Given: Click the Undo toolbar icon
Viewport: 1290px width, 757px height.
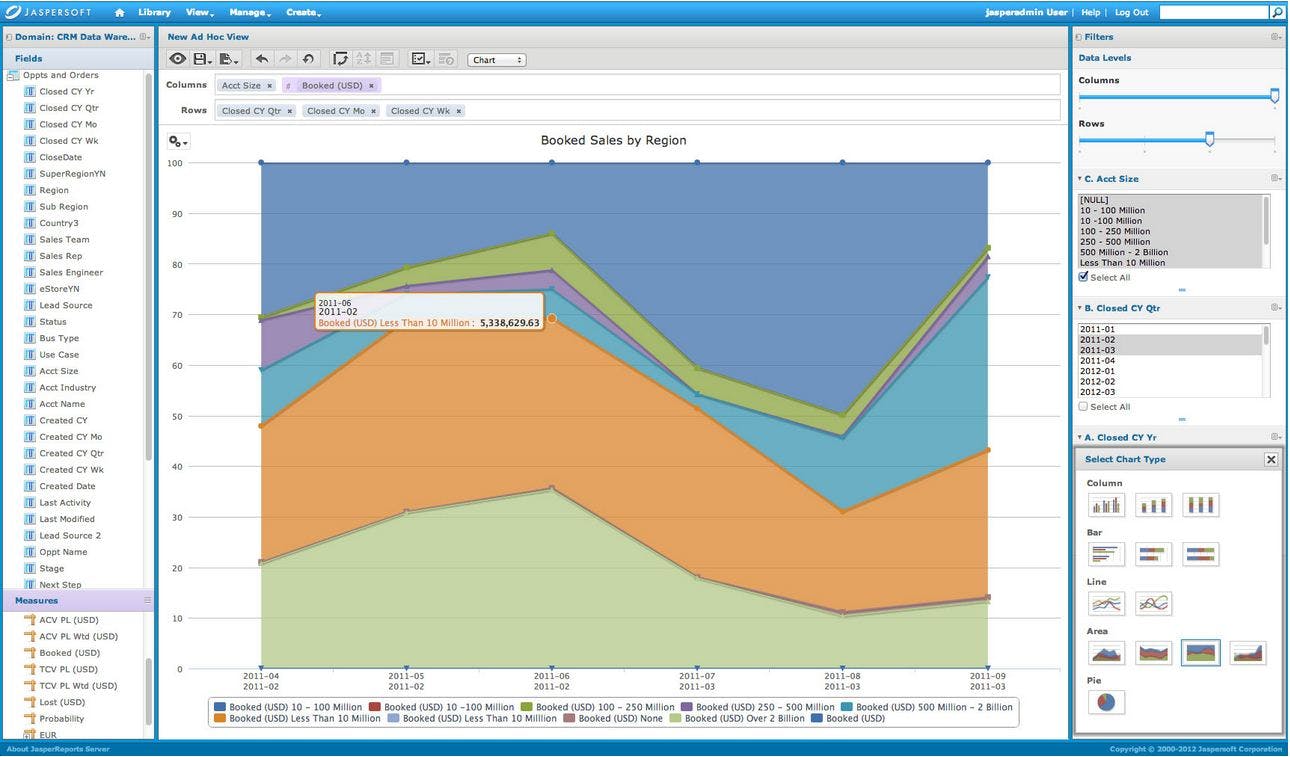Looking at the screenshot, I should (261, 59).
